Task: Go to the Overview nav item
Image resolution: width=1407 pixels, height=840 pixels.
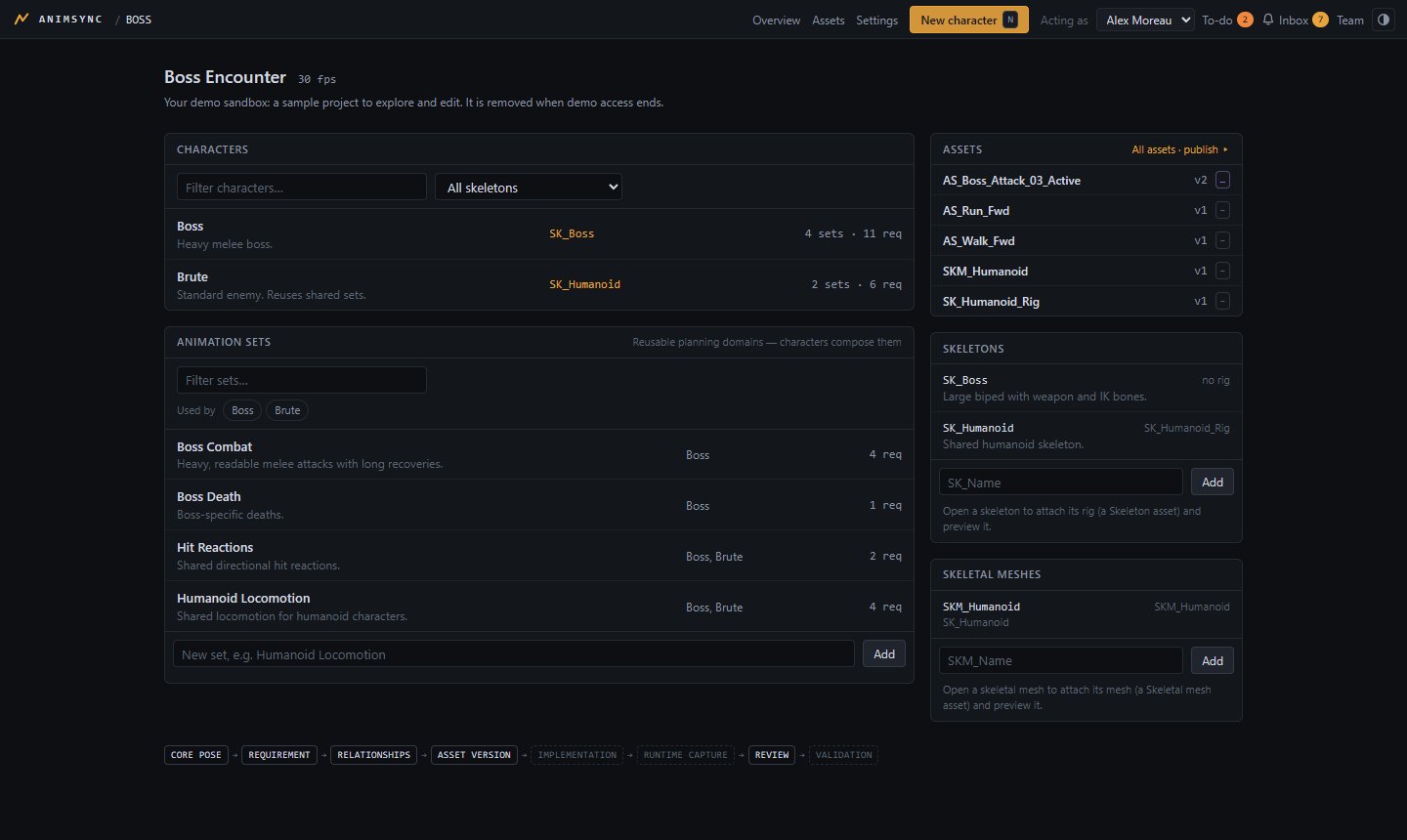Action: point(776,21)
